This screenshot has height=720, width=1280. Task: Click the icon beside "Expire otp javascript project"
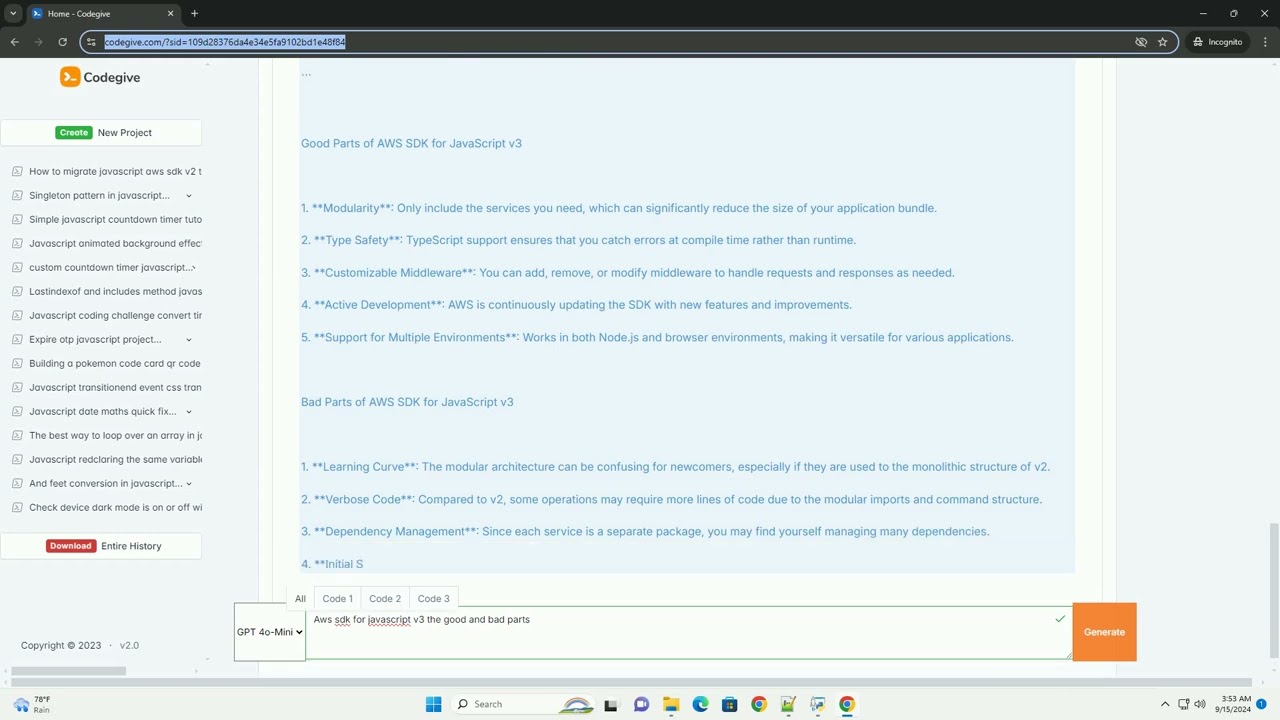(x=17, y=339)
